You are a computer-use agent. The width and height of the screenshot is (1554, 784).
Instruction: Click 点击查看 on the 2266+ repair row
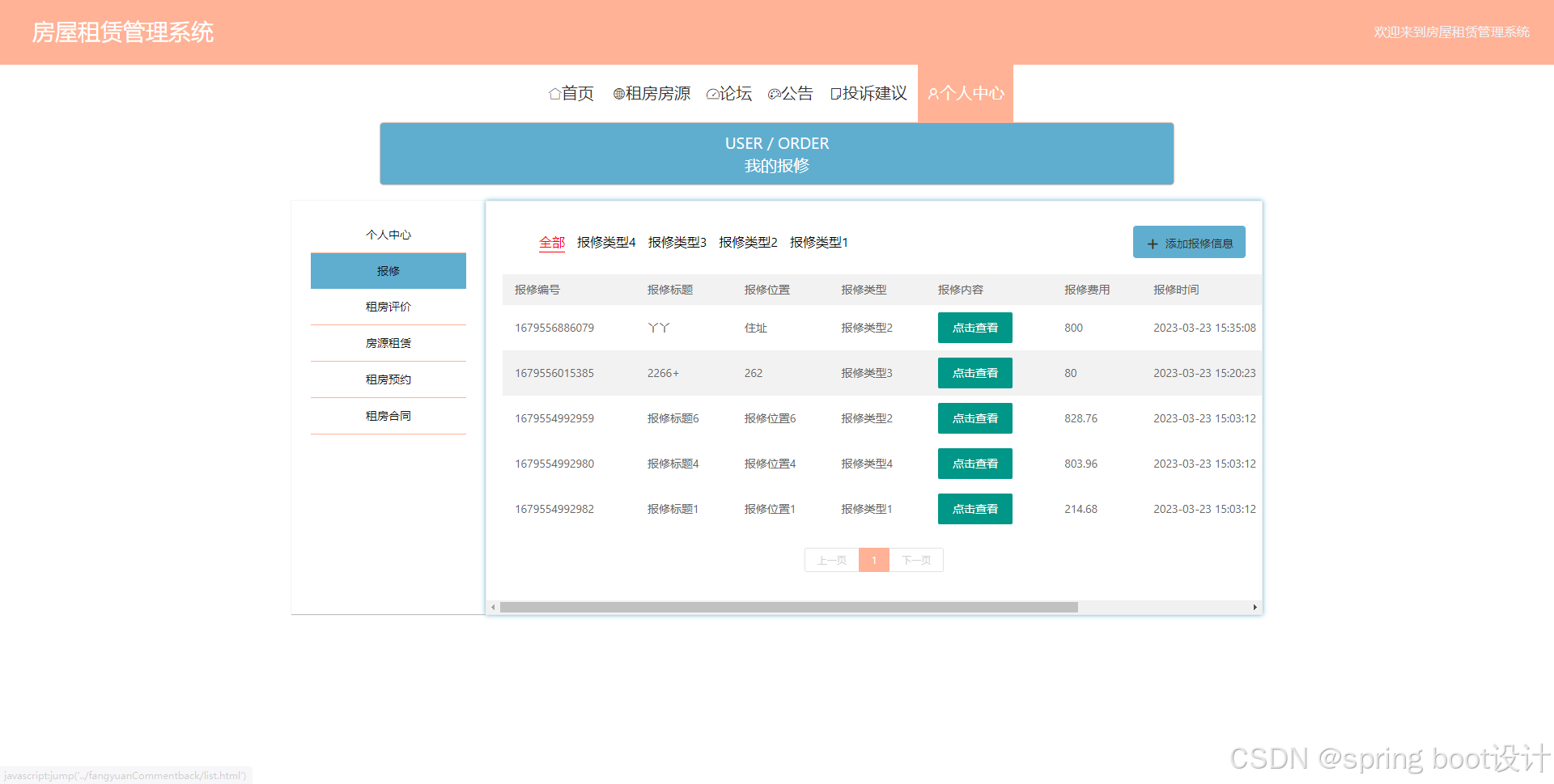974,373
